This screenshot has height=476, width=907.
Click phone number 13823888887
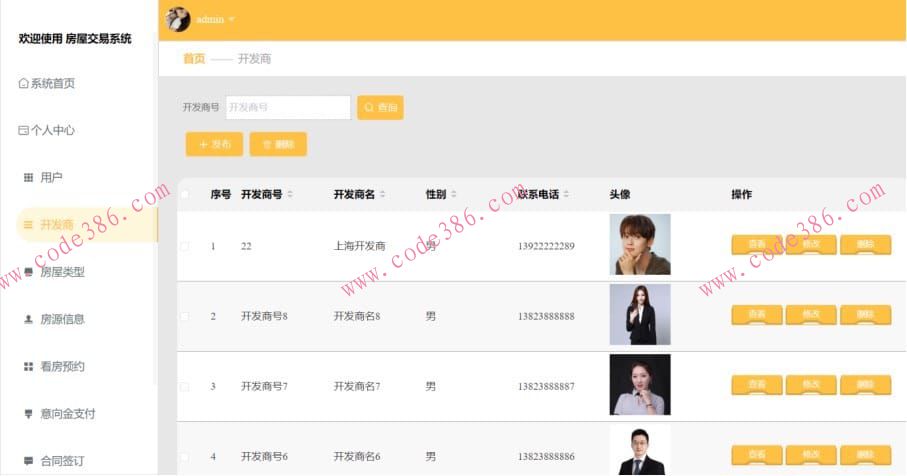(546, 386)
